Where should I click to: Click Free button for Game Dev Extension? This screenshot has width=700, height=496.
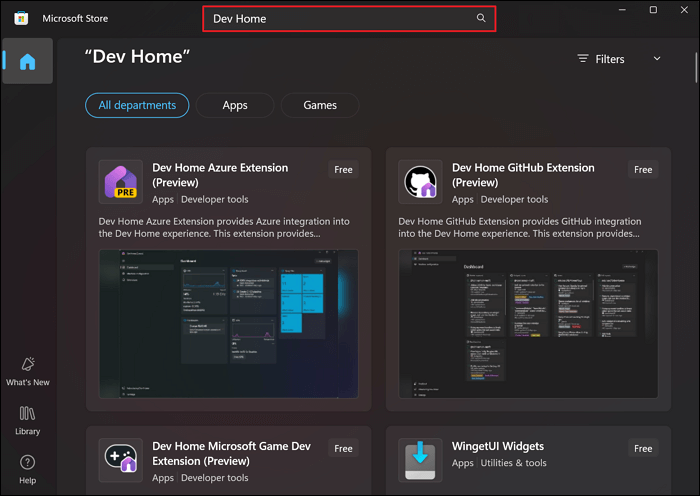click(x=343, y=449)
